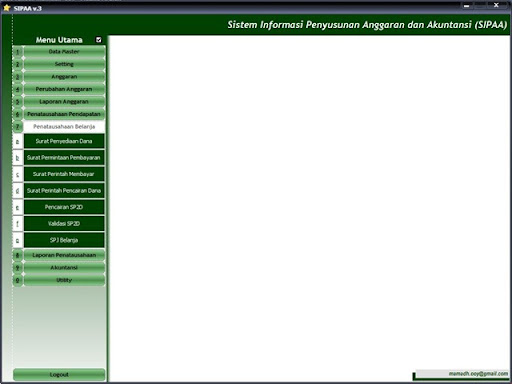Viewport: 512px width, 384px height.
Task: Toggle the Menu Utama checkbox
Action: (99, 40)
